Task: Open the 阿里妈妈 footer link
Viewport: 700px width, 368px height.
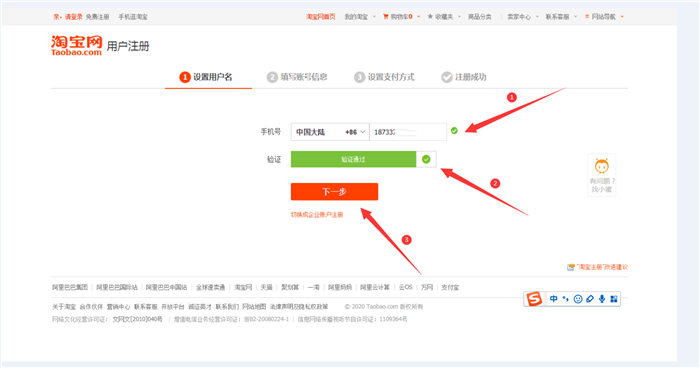Action: [340, 287]
